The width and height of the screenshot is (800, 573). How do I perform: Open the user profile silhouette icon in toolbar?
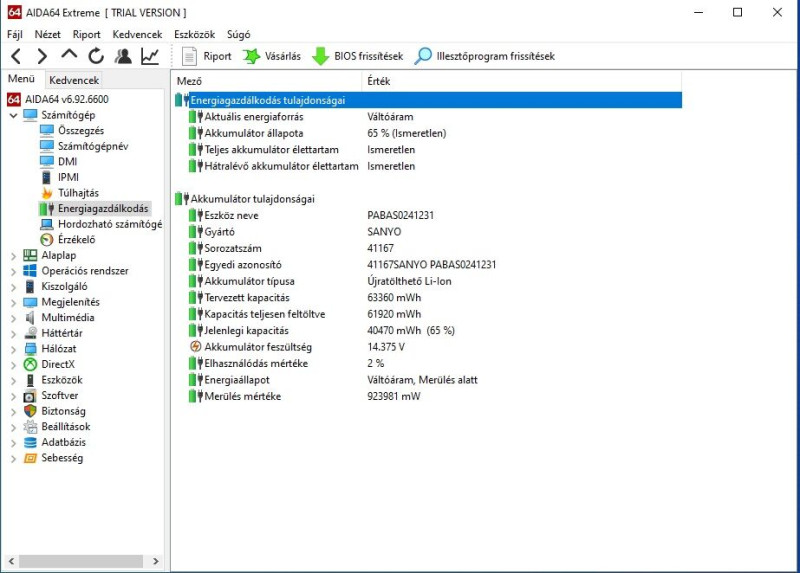click(x=123, y=56)
